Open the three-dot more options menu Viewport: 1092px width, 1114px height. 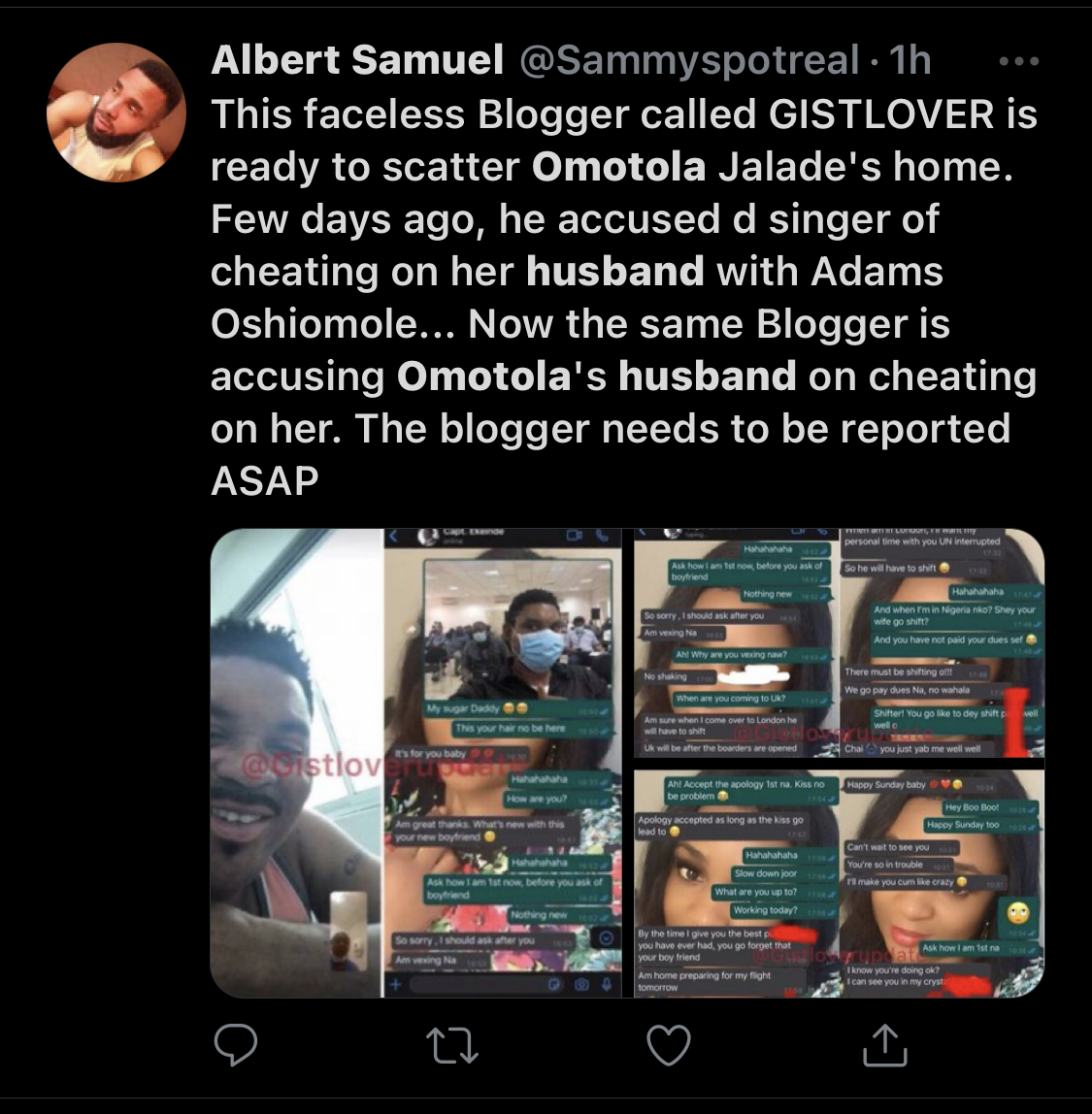point(1018,62)
